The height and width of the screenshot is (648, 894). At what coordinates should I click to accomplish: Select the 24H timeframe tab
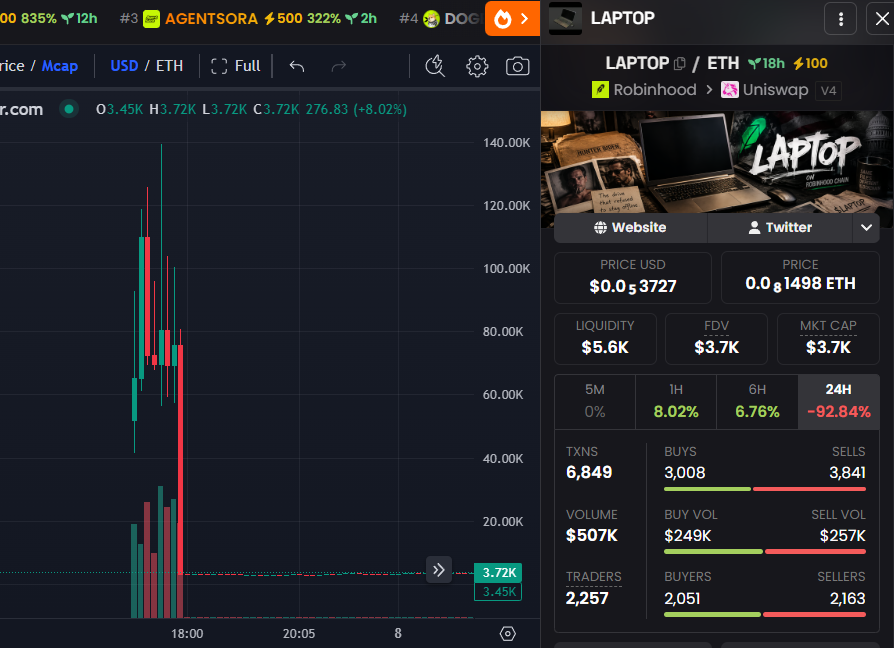point(839,401)
